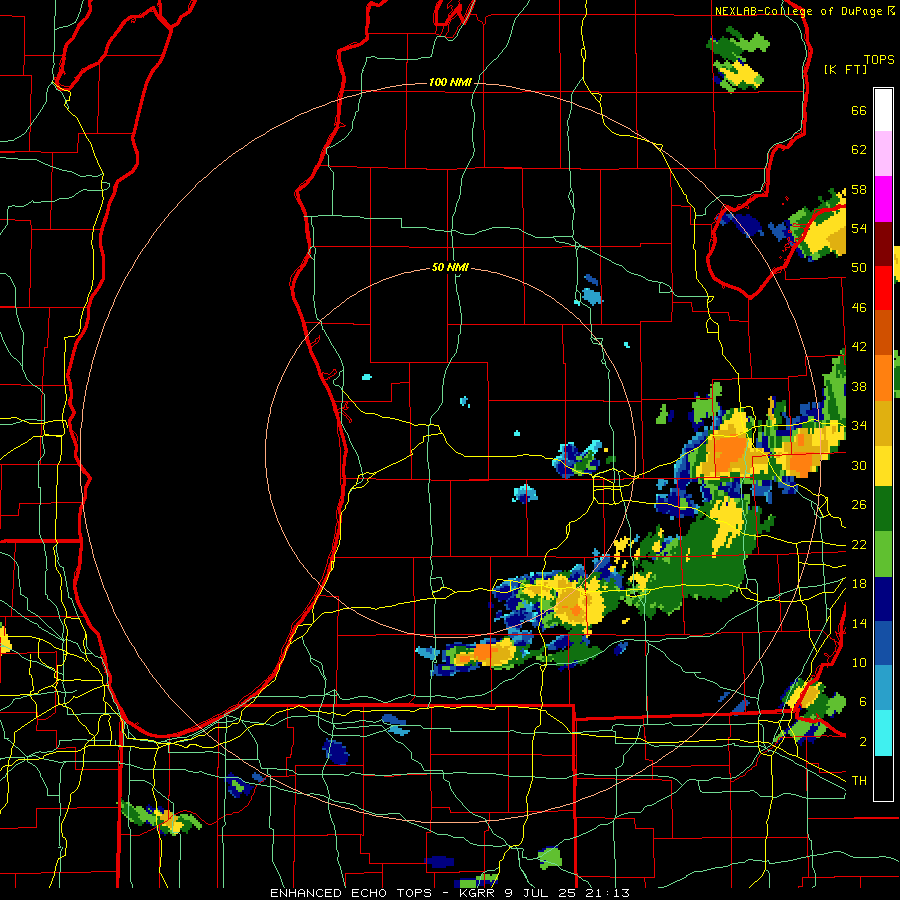Screen dimensions: 900x900
Task: Click the legend value 34
Action: point(859,426)
